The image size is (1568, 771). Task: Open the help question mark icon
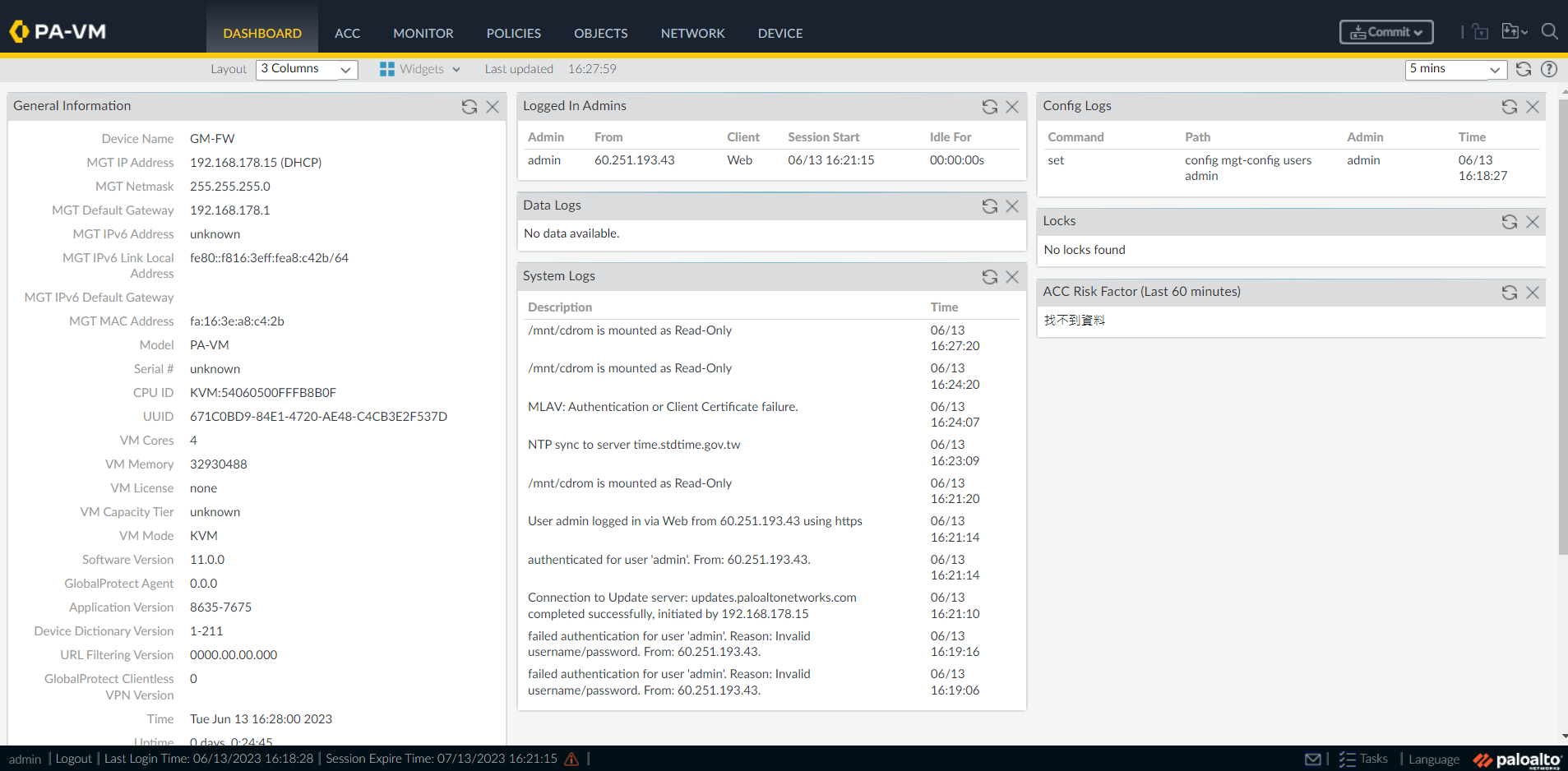pyautogui.click(x=1549, y=69)
